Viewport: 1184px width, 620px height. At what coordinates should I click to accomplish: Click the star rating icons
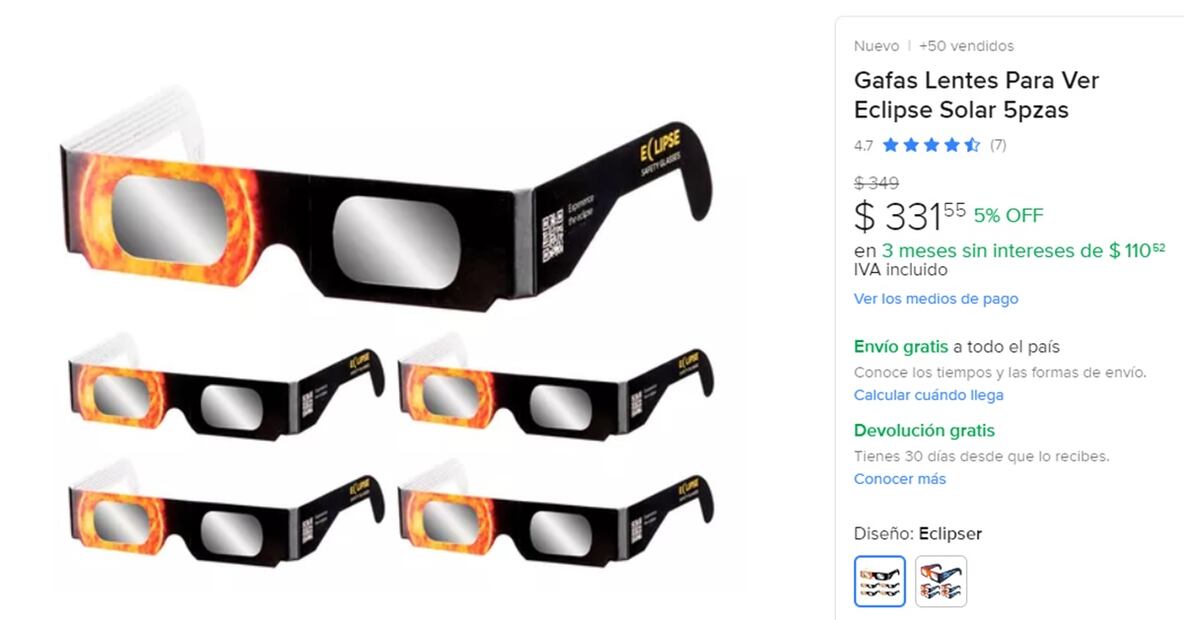click(x=931, y=145)
